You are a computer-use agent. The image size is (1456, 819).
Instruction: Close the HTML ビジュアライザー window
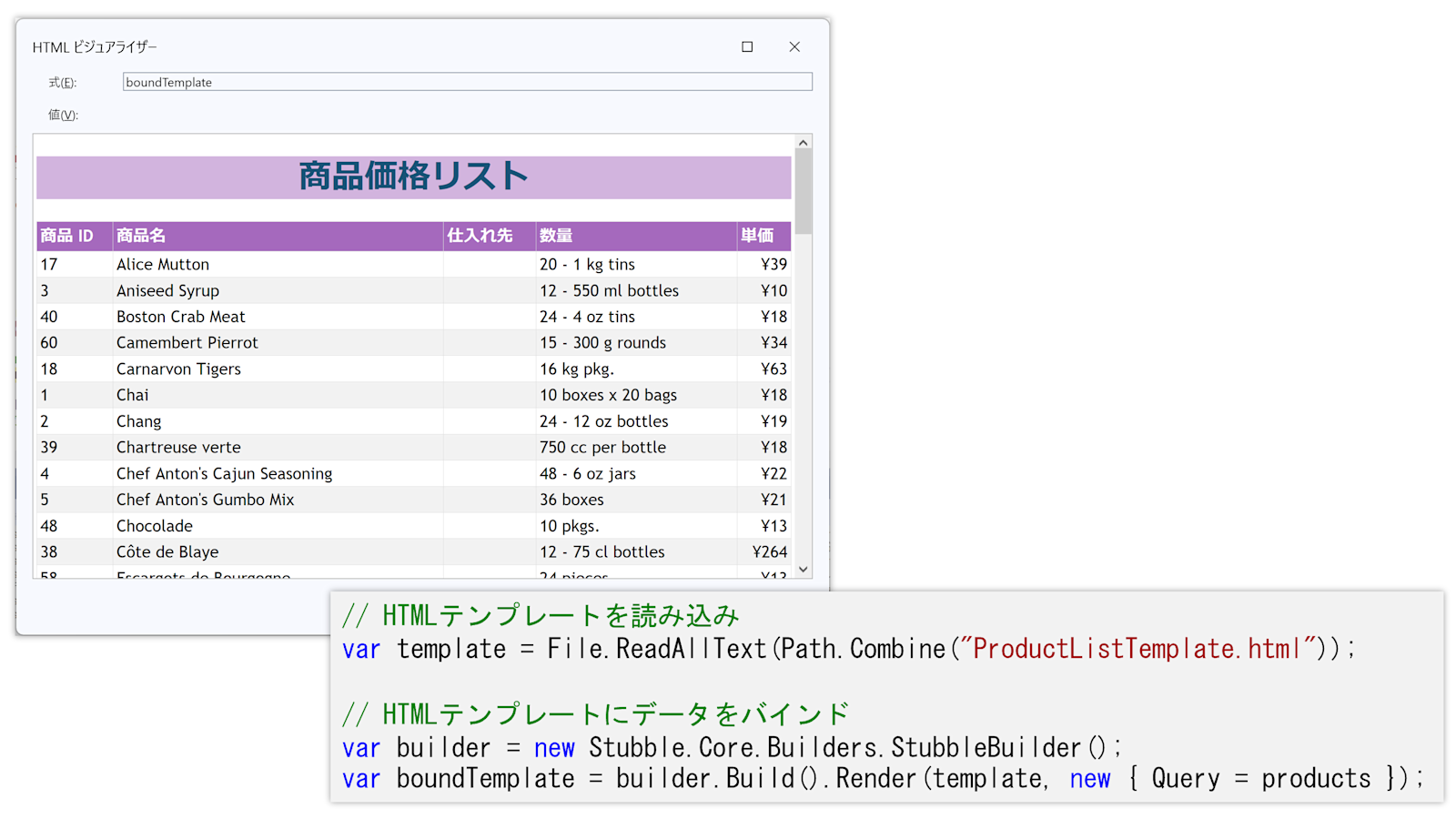[x=794, y=46]
